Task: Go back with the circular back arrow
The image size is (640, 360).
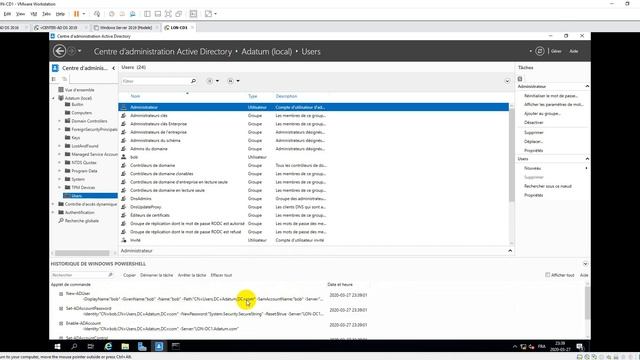Action: pos(60,51)
